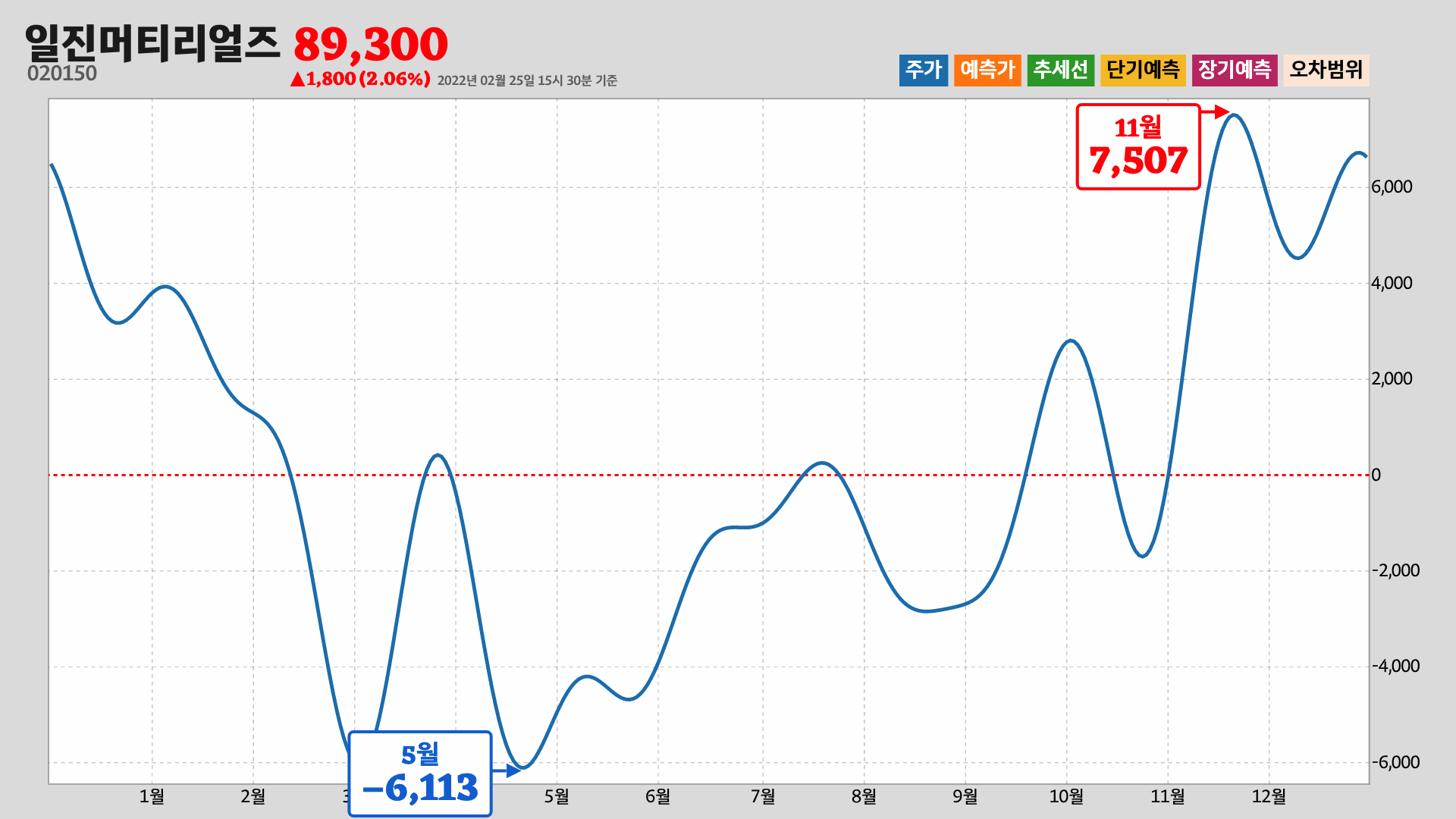
Task: Click the 10월 x-axis label
Action: pos(1066,796)
